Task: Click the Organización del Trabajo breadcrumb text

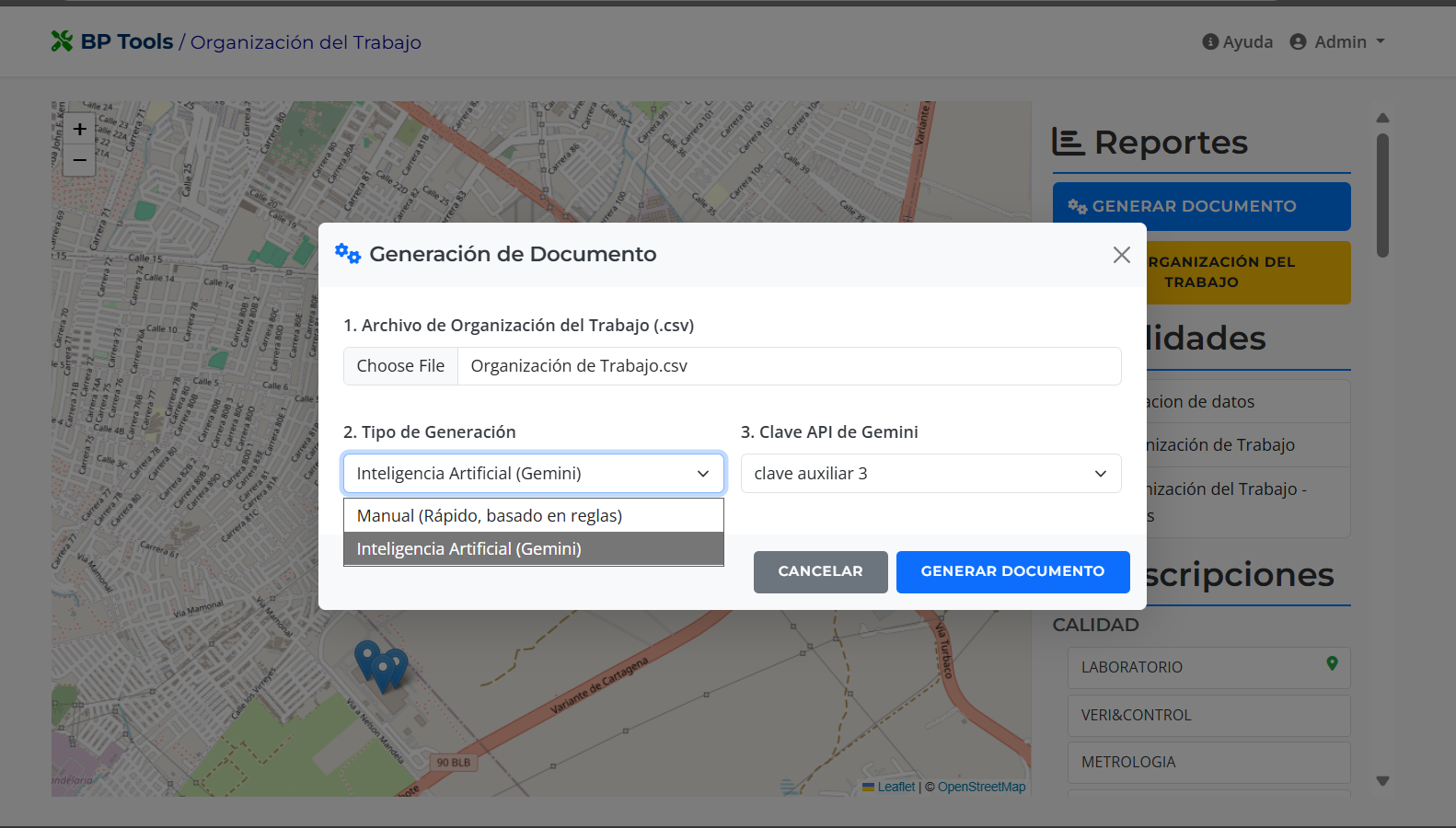Action: click(306, 42)
